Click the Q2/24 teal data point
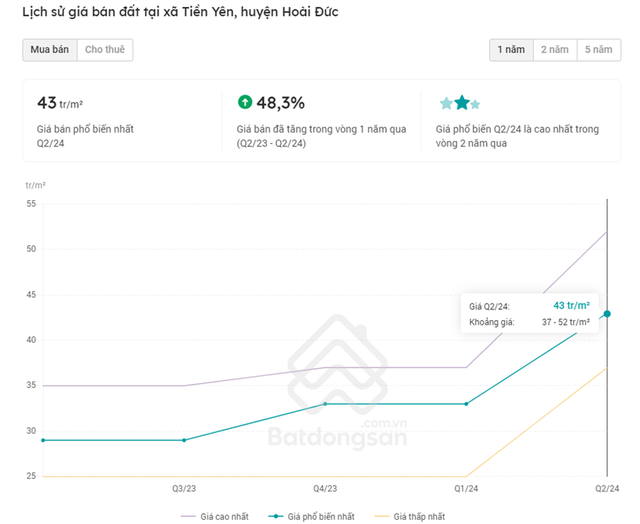 (607, 314)
